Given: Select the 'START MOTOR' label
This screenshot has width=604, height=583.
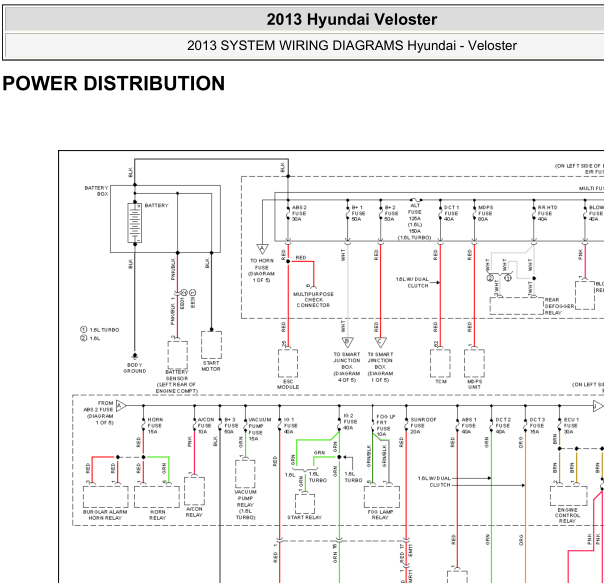Looking at the screenshot, I should point(211,366).
